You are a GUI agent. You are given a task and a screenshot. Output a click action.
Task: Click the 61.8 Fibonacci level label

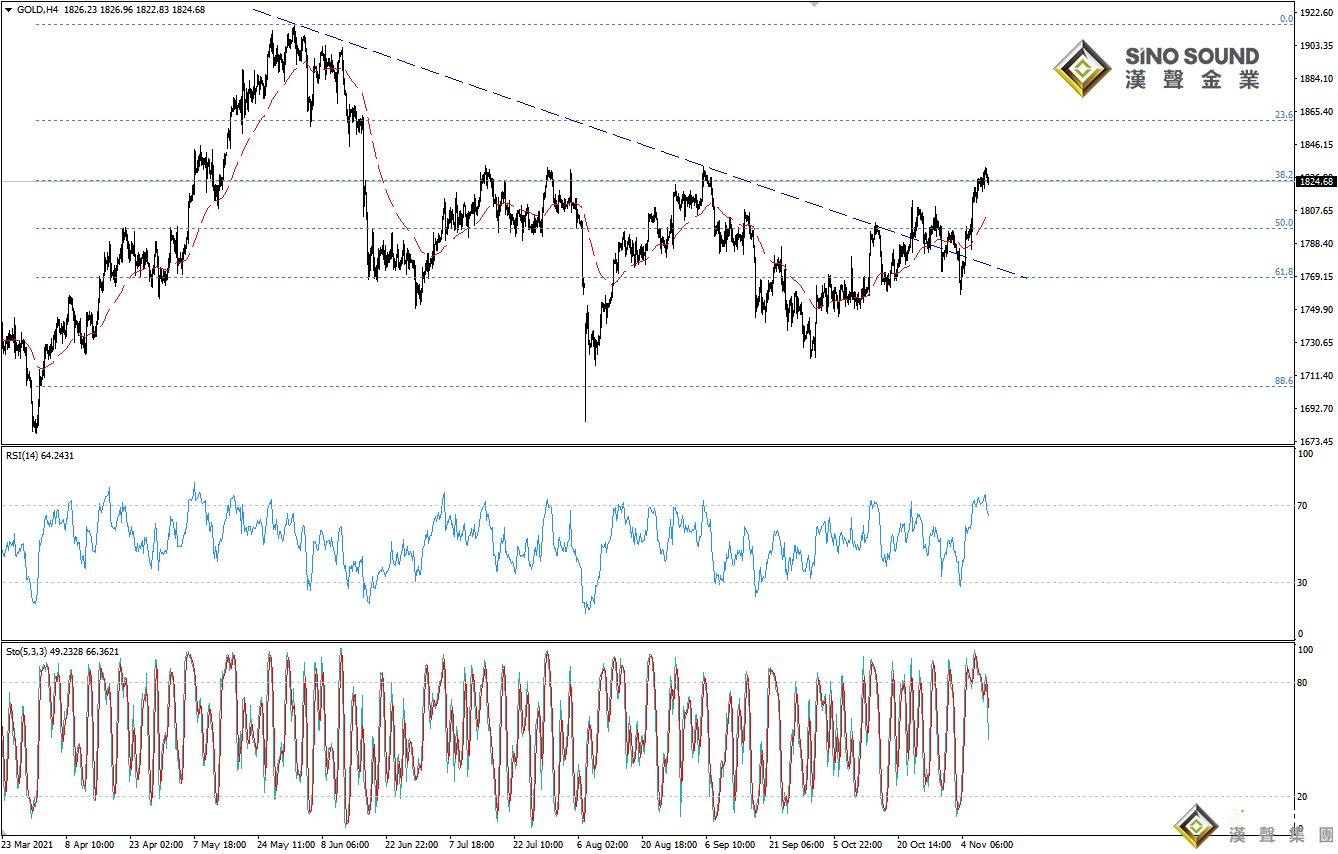click(x=1284, y=272)
